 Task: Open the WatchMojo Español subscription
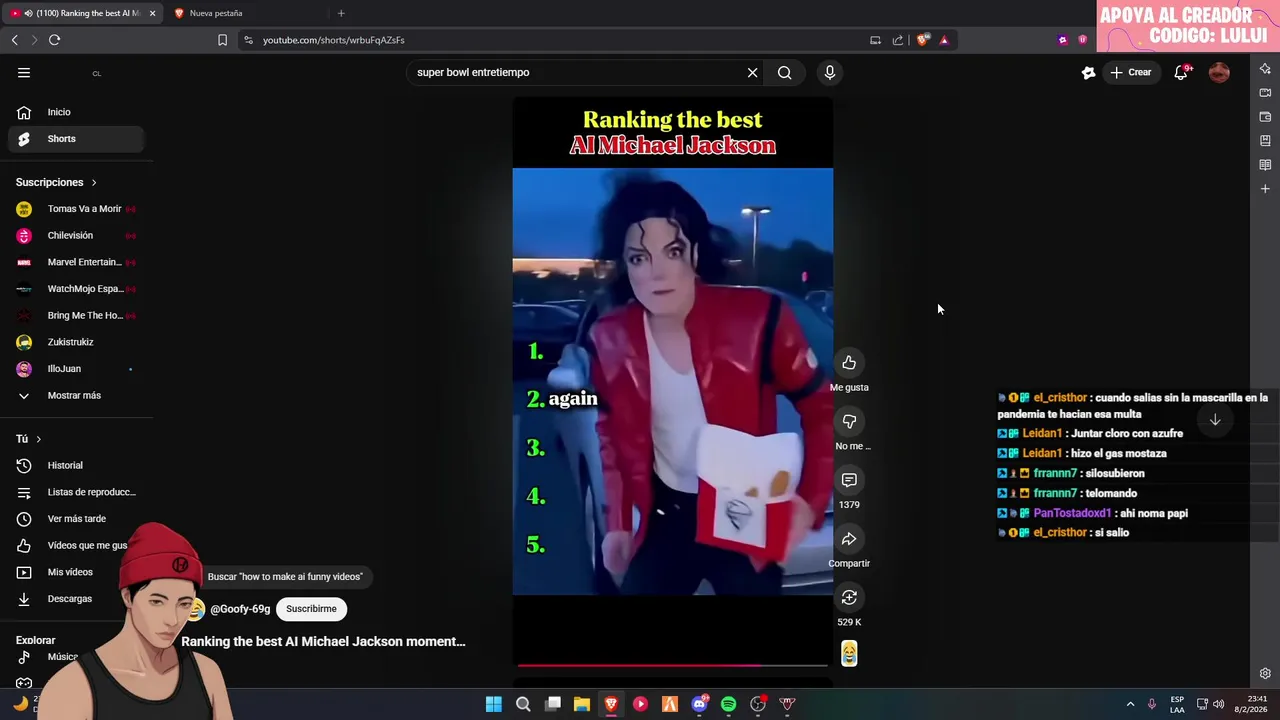(76, 289)
